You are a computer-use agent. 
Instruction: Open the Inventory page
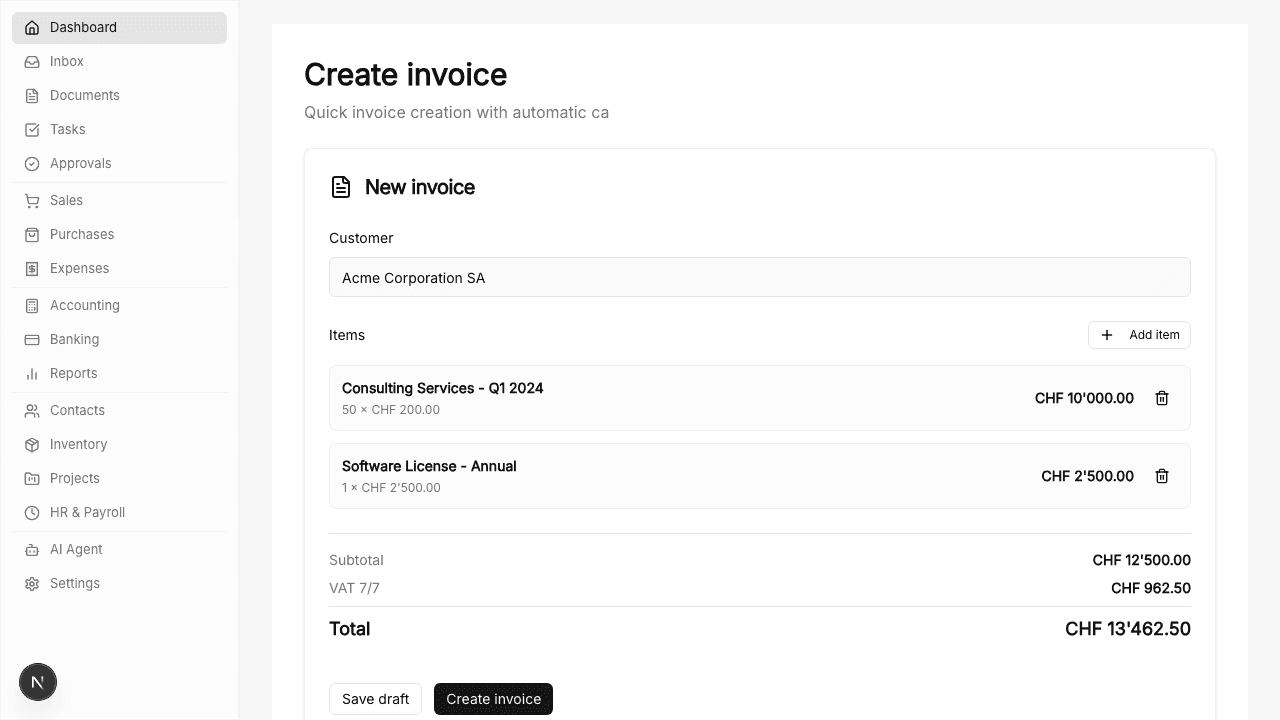31,444
